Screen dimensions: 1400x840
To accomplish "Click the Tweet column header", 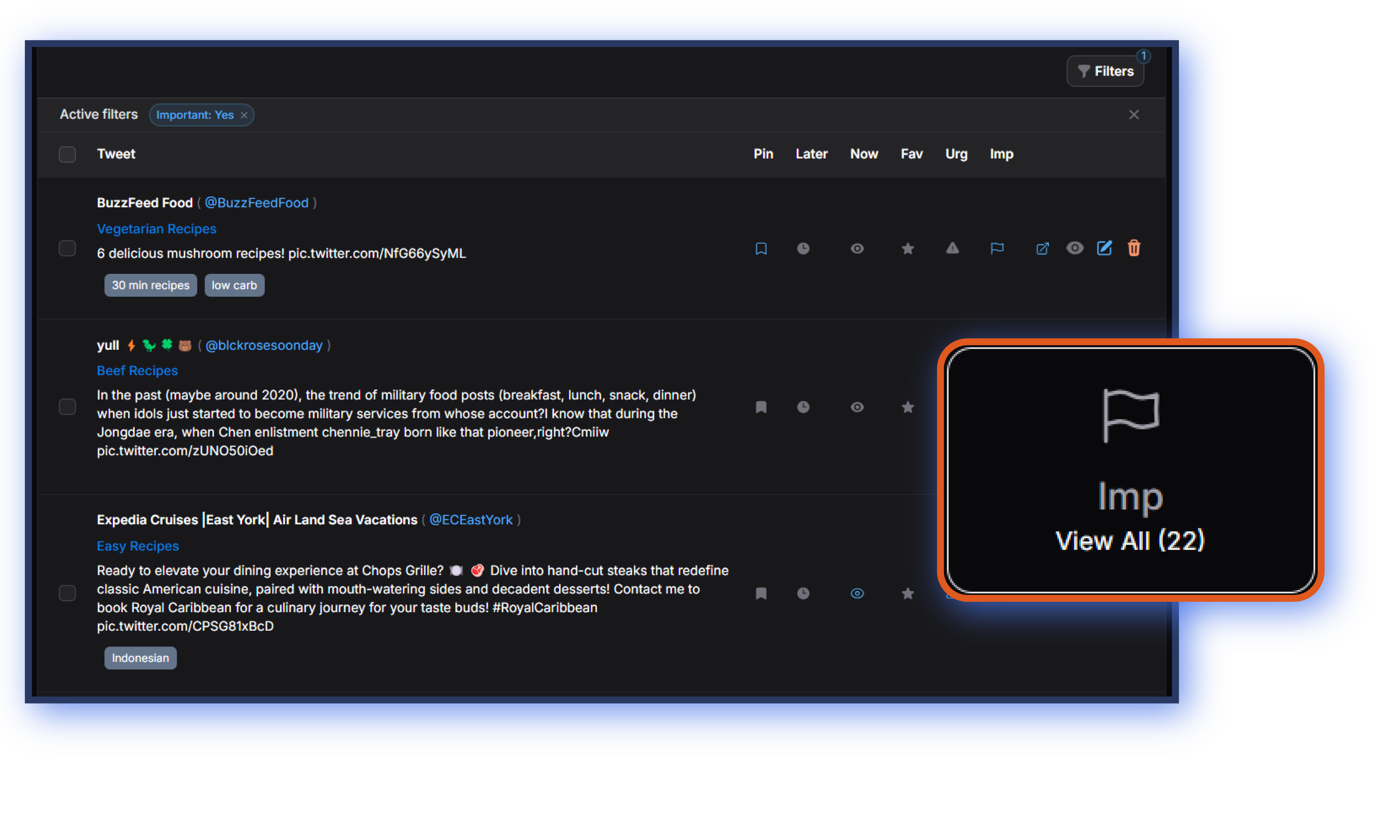I will coord(116,154).
